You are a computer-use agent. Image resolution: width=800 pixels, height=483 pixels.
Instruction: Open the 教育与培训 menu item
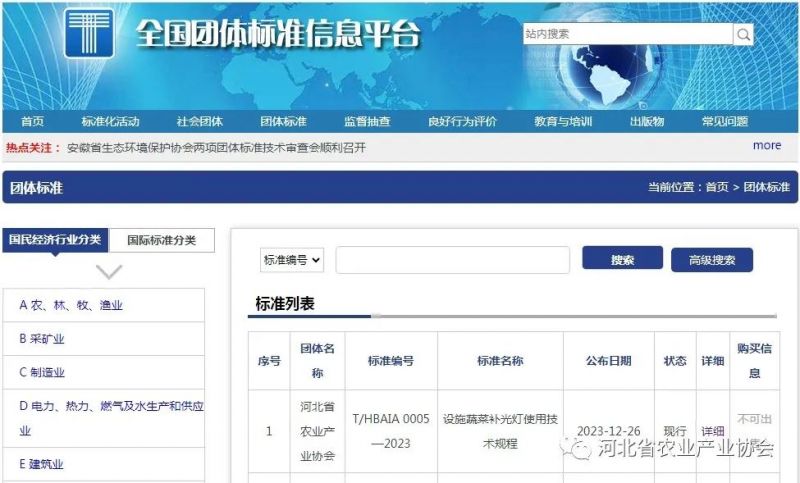point(563,121)
